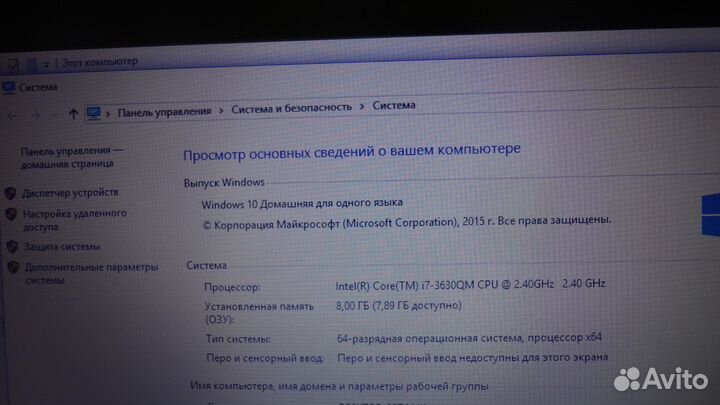Click the 64-разрядная операционная система value

pyautogui.click(x=469, y=338)
